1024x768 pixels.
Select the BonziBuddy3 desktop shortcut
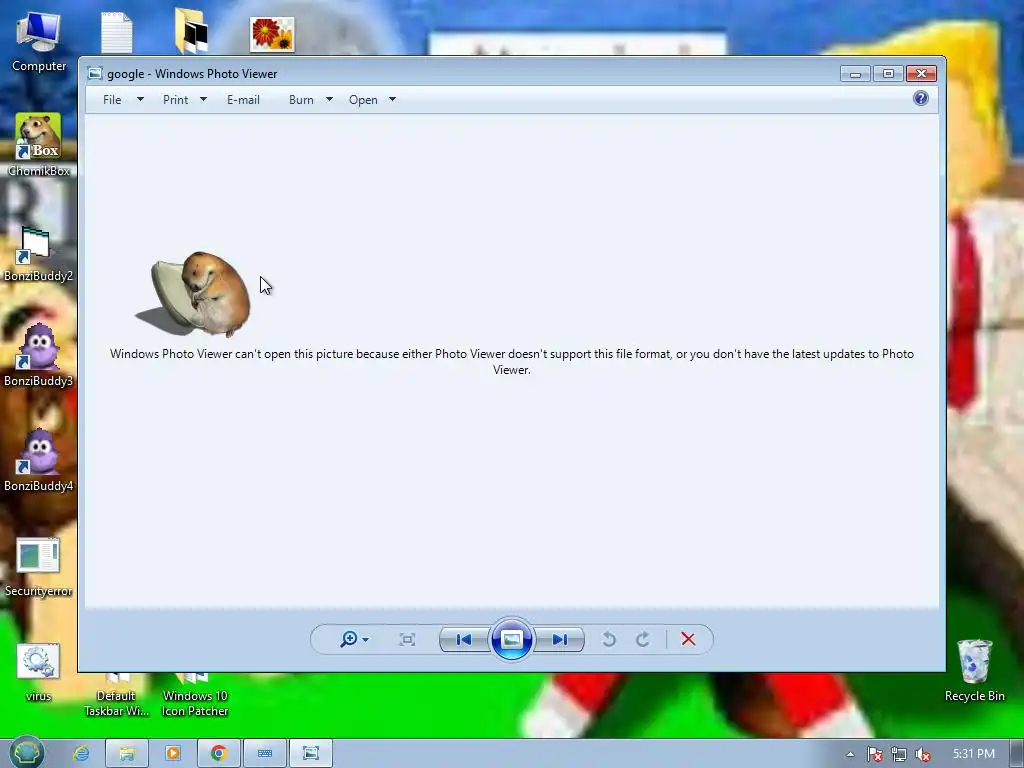point(38,355)
